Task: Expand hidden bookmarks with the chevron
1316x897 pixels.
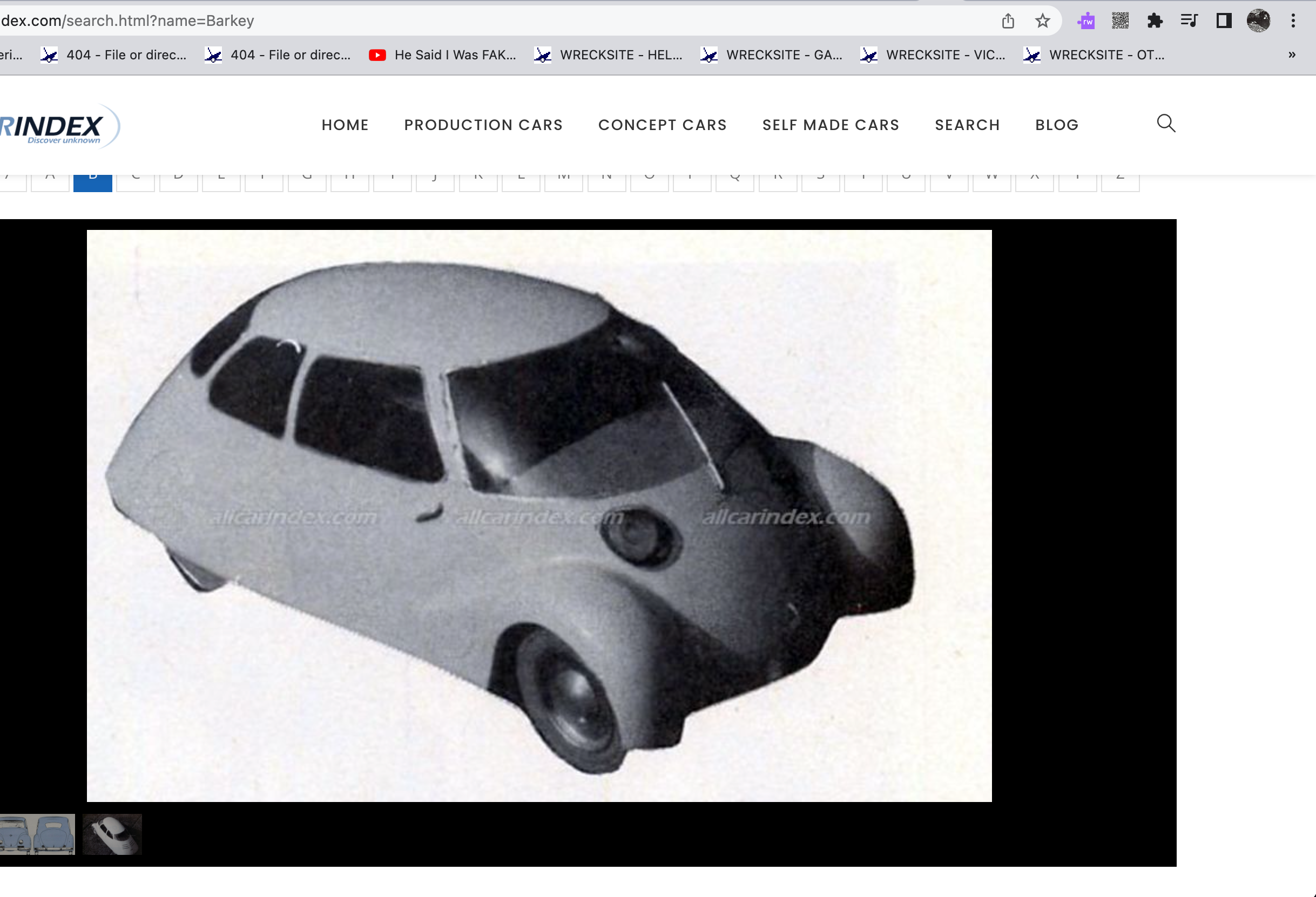Action: pyautogui.click(x=1292, y=55)
